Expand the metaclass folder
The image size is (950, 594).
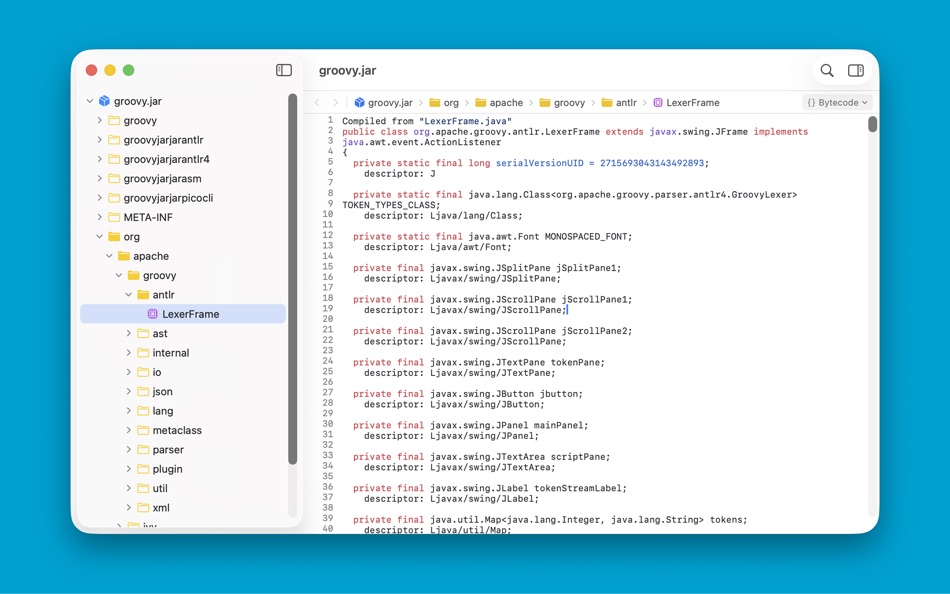pos(128,430)
